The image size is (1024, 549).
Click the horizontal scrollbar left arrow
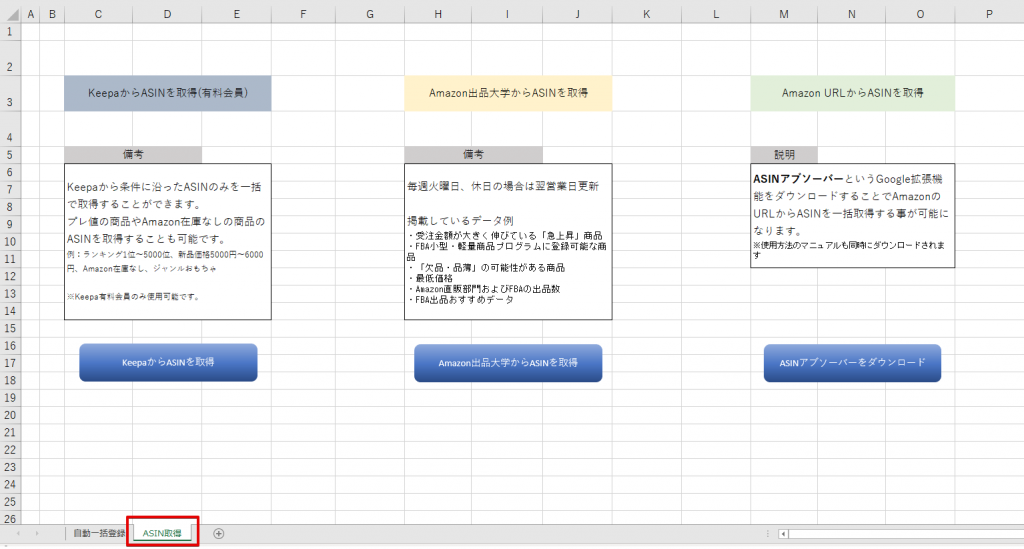click(784, 534)
